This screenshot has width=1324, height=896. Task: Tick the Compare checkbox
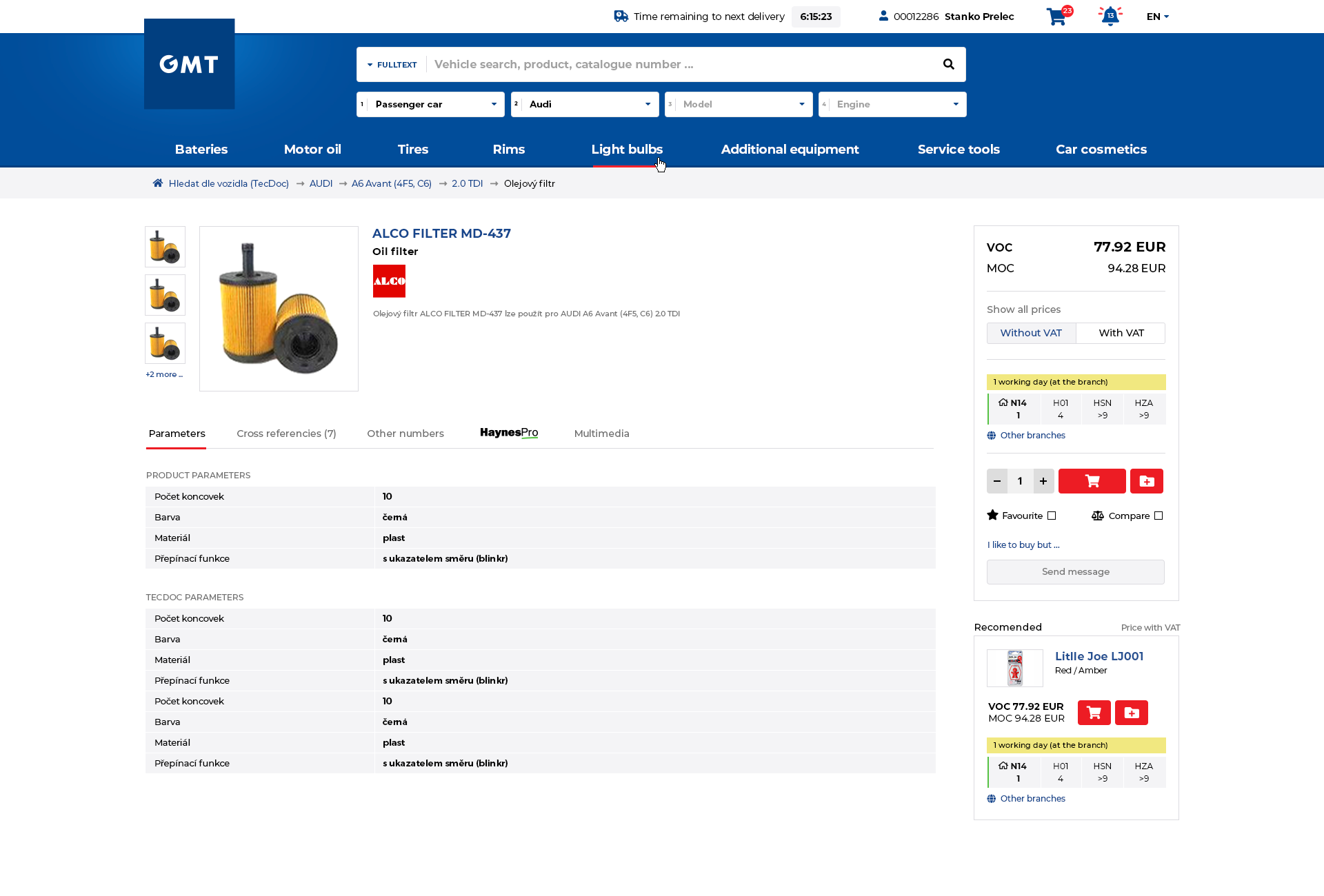tap(1158, 516)
